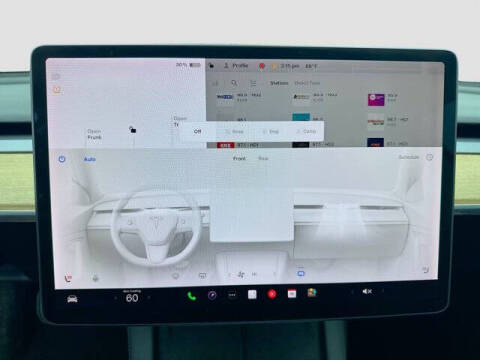Open the calendar app in the dock
Viewport: 480px width, 360px height.
(292, 293)
